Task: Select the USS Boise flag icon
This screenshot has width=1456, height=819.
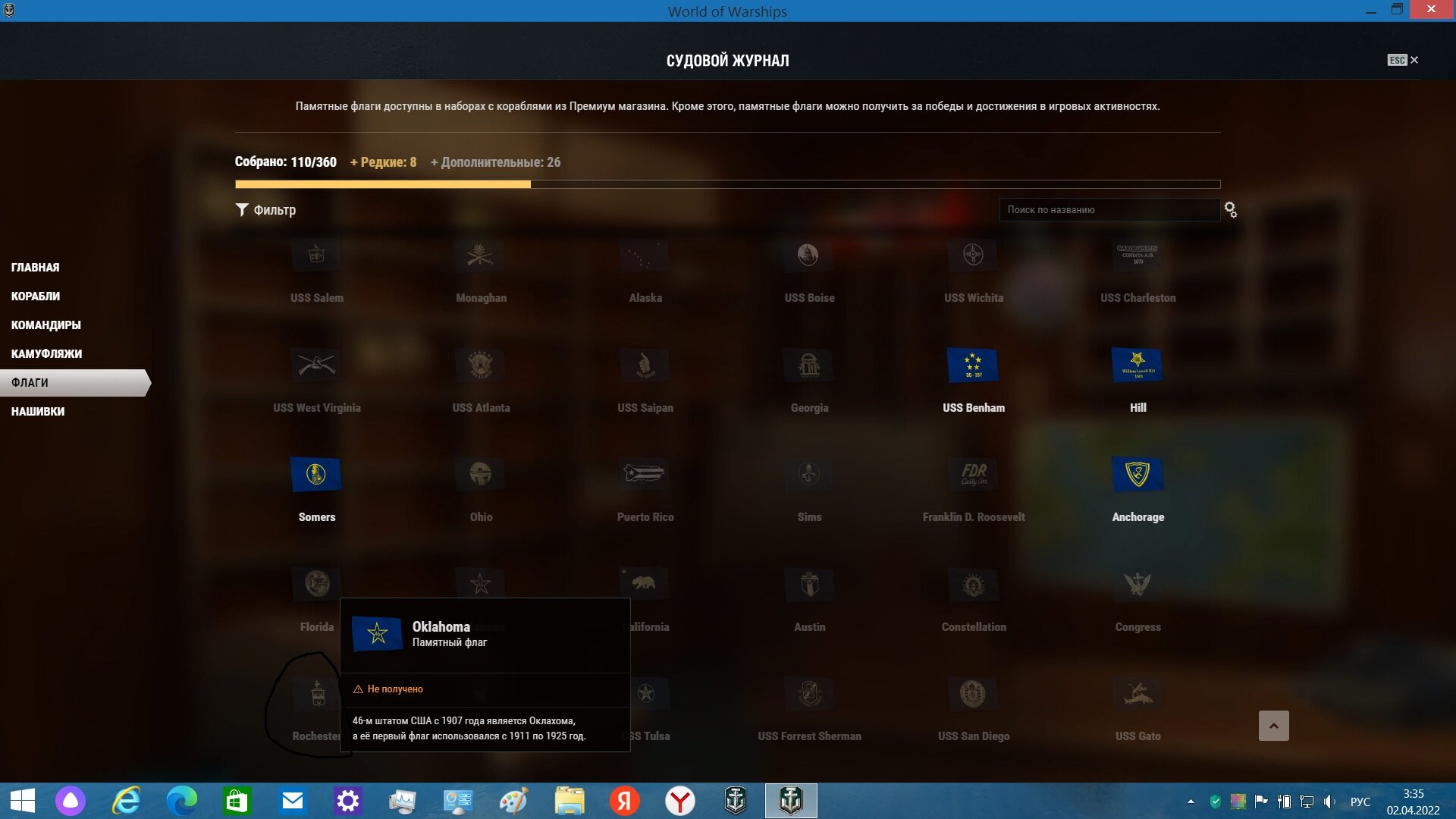Action: tap(809, 255)
